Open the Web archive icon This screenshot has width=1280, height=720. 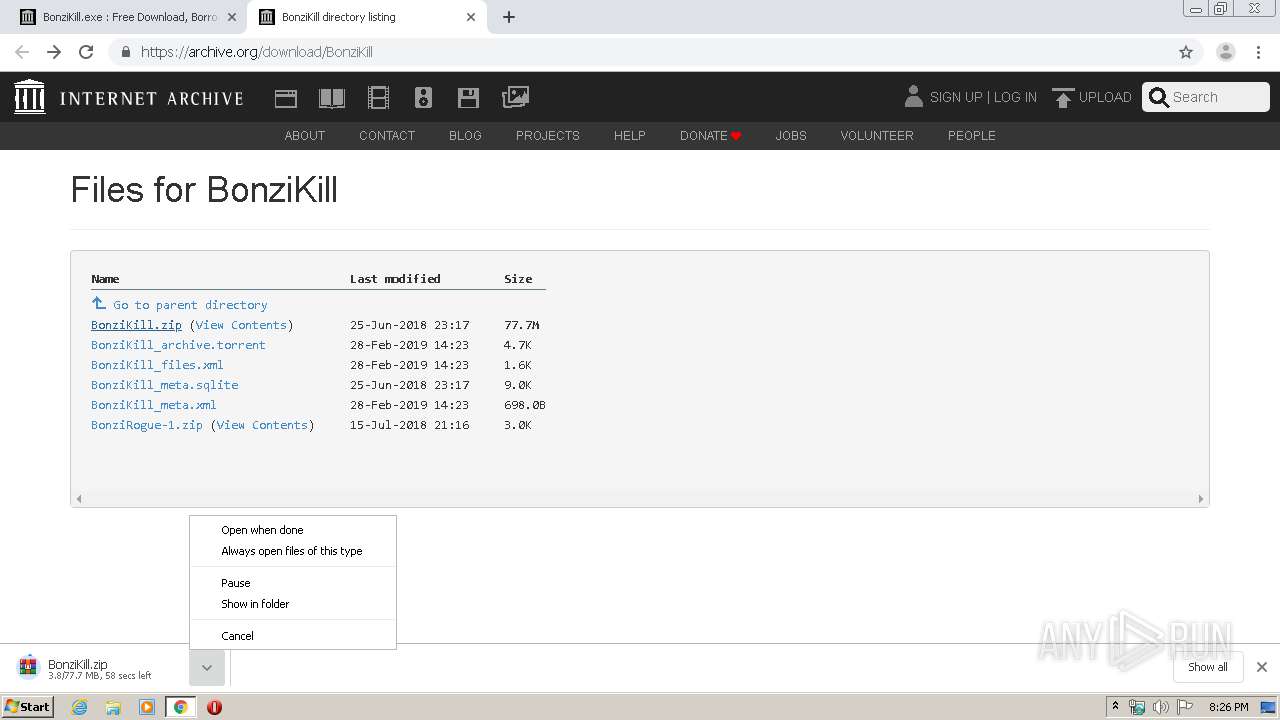pos(286,98)
